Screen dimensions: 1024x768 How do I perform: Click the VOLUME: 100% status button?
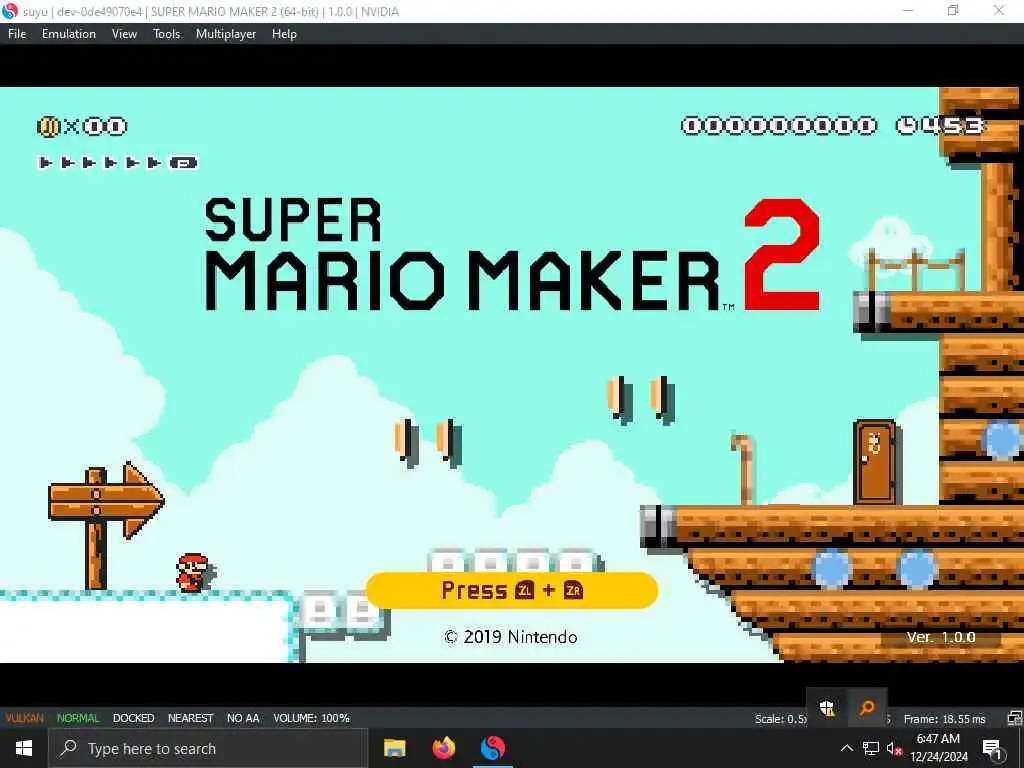tap(312, 718)
